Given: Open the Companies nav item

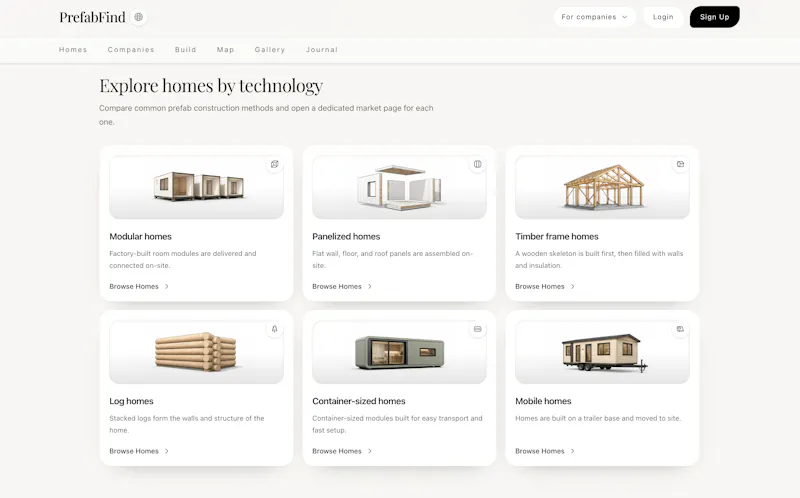Looking at the screenshot, I should (x=131, y=49).
